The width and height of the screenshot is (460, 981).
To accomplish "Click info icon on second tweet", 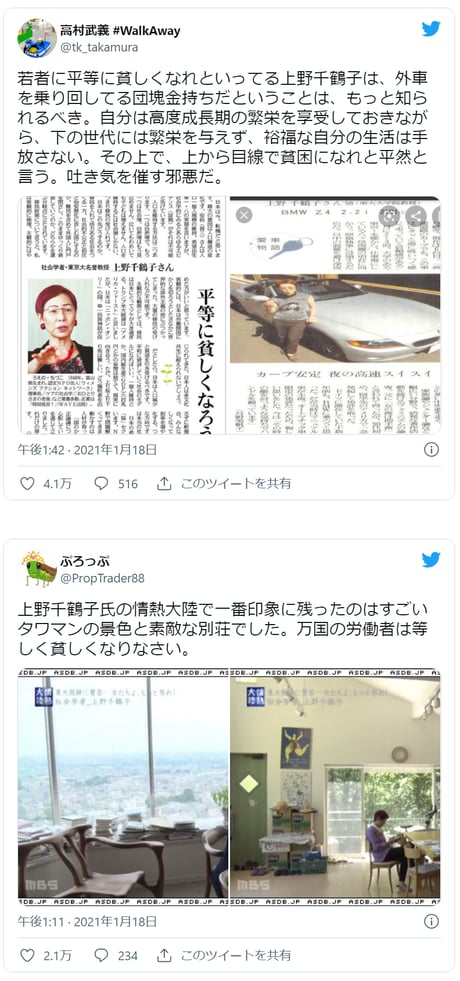I will coord(431,922).
